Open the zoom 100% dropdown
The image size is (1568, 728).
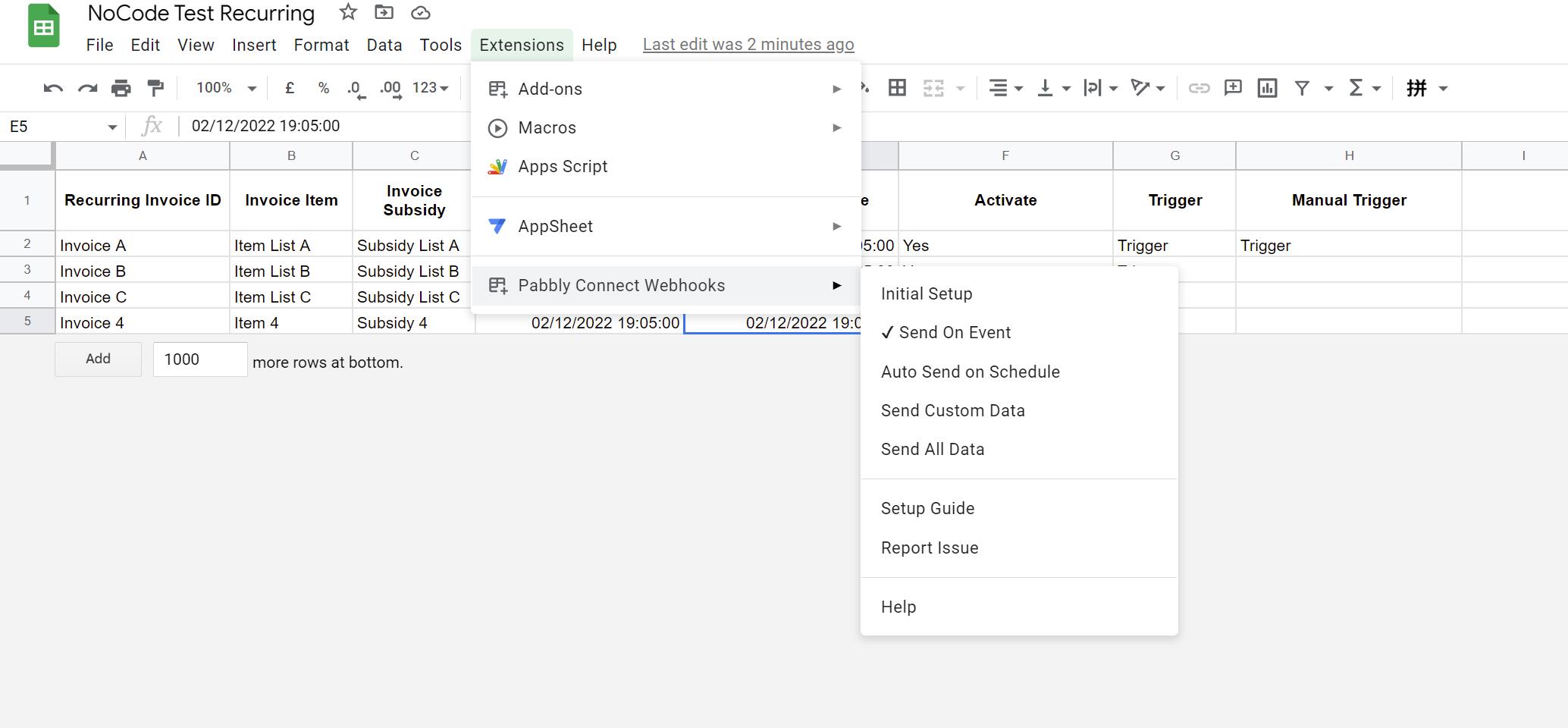point(226,88)
